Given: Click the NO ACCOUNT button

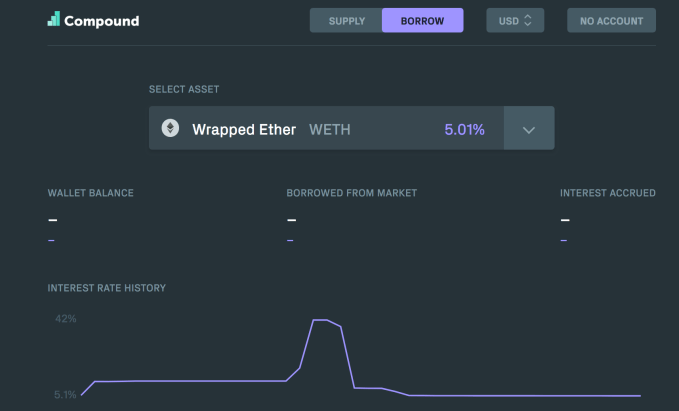Looking at the screenshot, I should click(x=611, y=20).
